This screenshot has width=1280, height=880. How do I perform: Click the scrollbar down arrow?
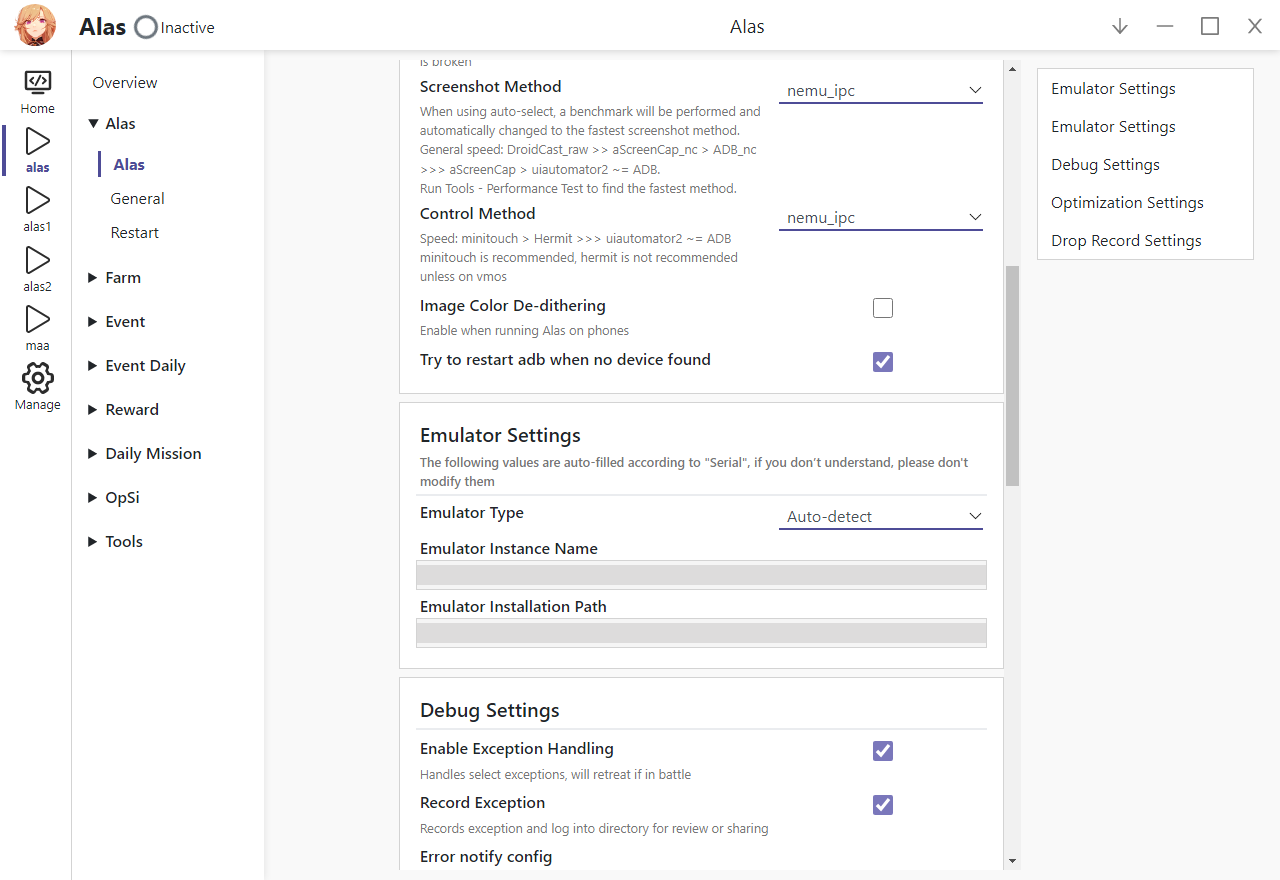pos(1012,860)
